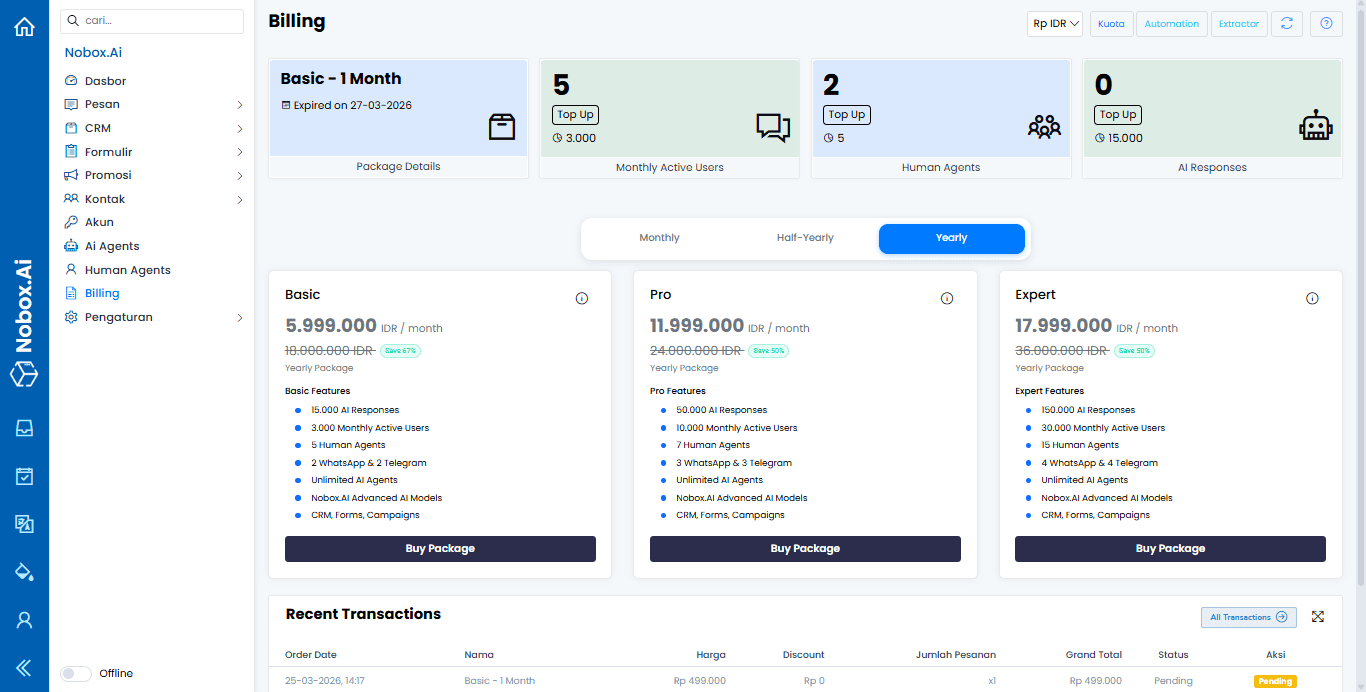Open Ai Agents from sidebar

[111, 246]
